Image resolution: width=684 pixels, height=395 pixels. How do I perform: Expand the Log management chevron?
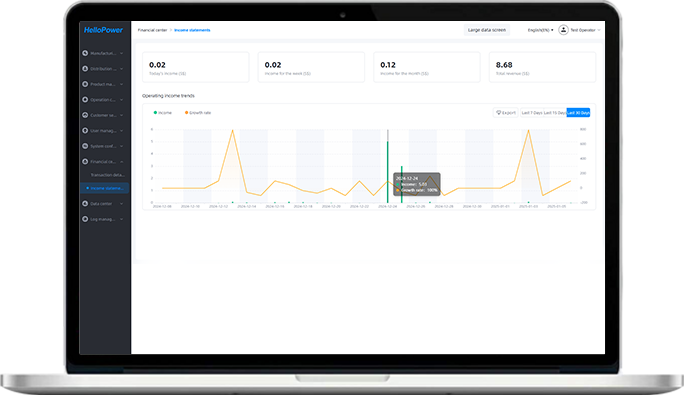point(122,219)
